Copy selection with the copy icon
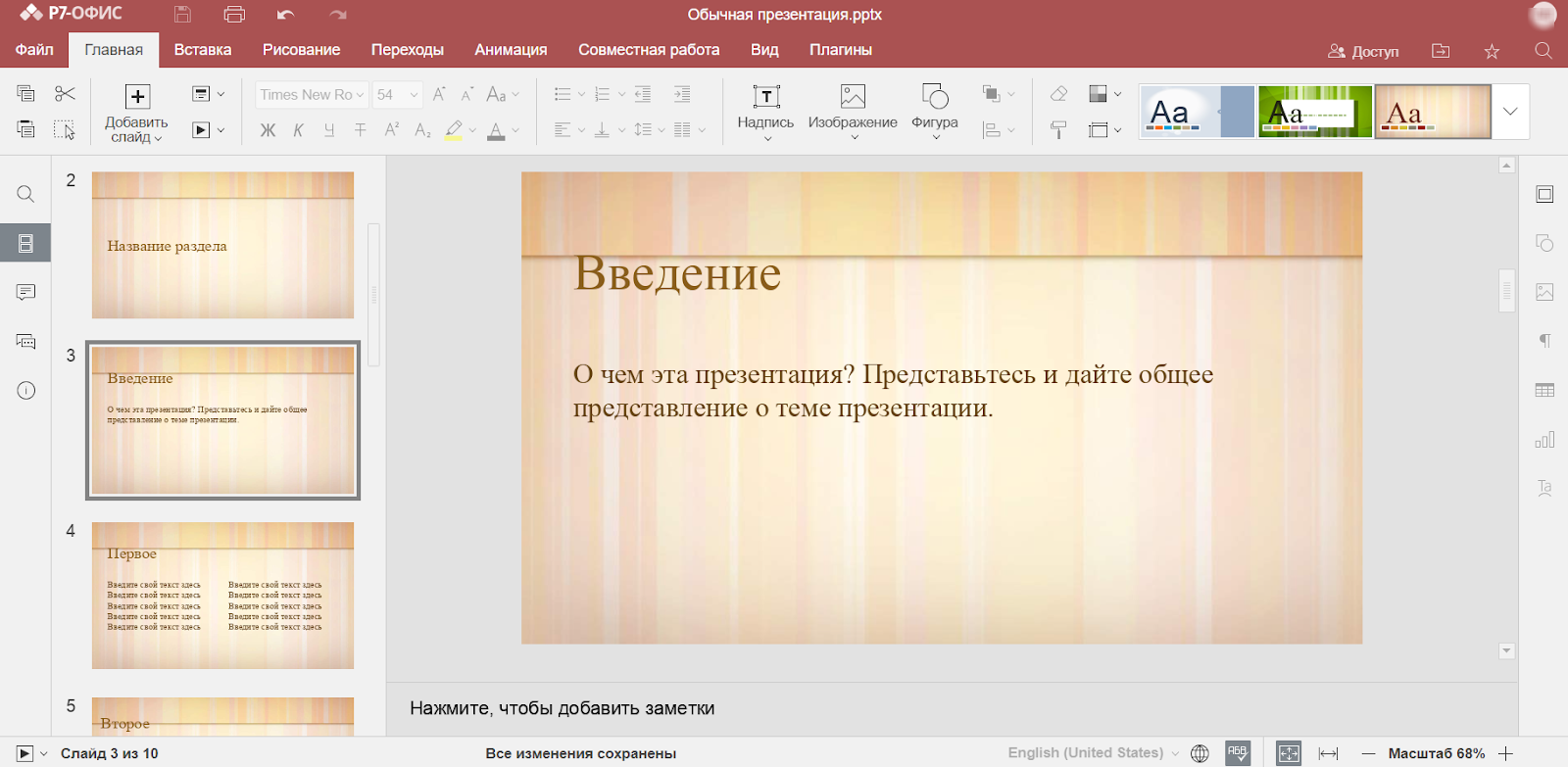The width and height of the screenshot is (1568, 767). click(x=26, y=94)
